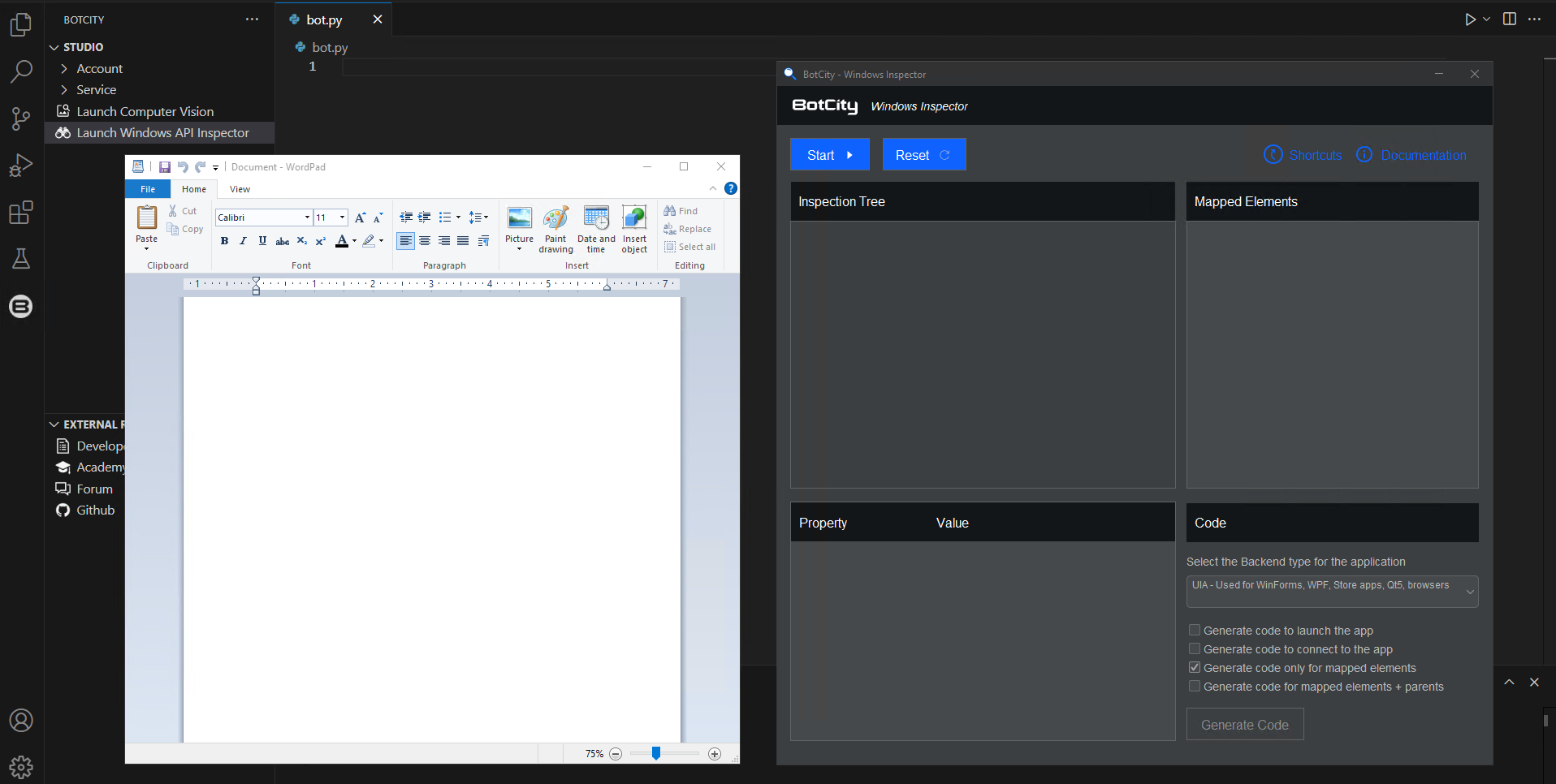Viewport: 1556px width, 784px height.
Task: Open the Manage gear settings
Action: (21, 766)
